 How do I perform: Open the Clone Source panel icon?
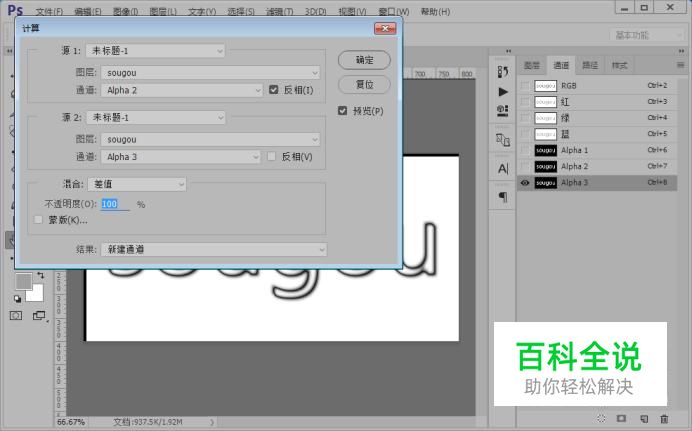pos(503,140)
